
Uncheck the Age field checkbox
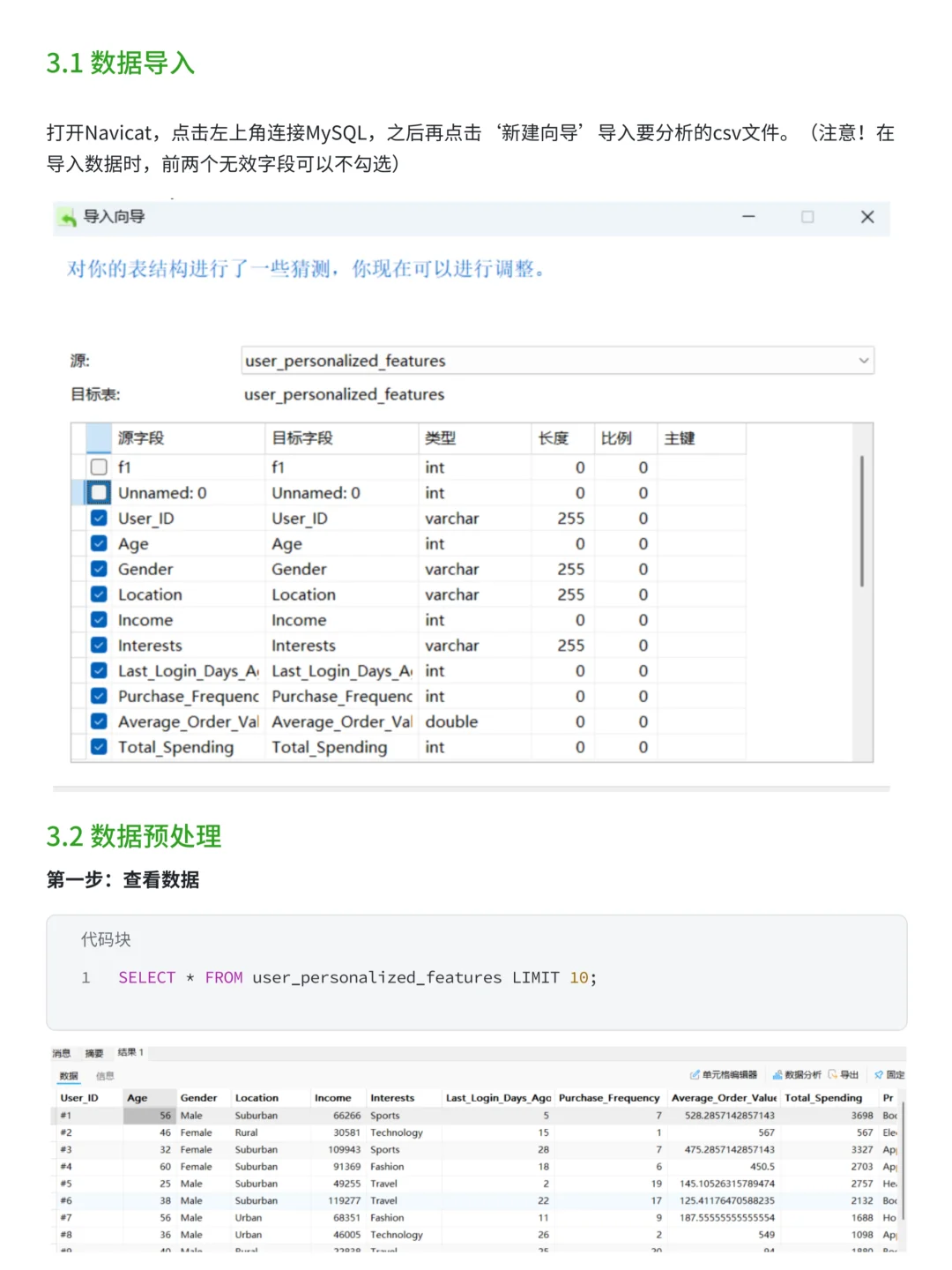(99, 543)
